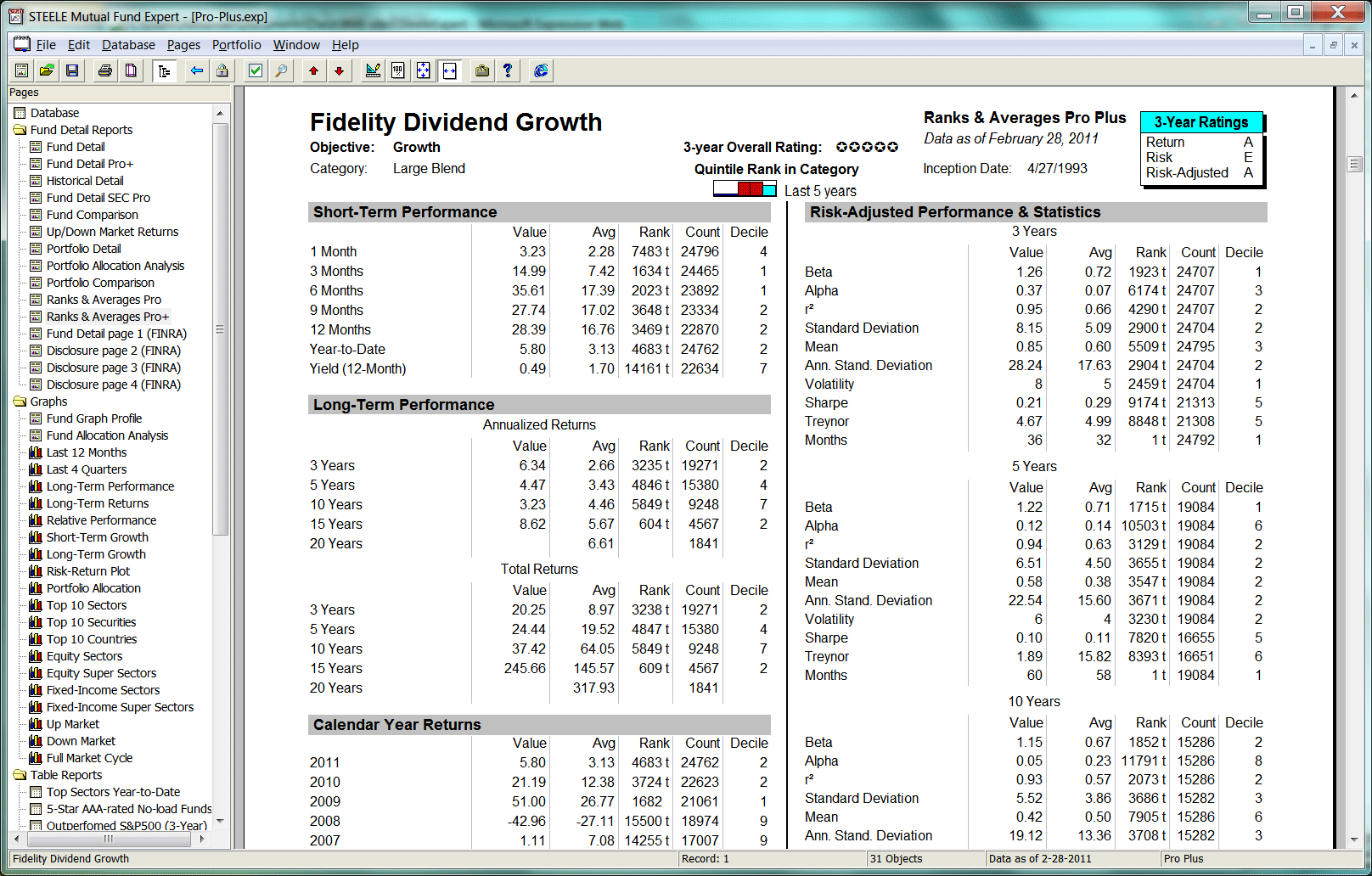
Task: Click the report scroll down arrow
Action: tap(1355, 839)
